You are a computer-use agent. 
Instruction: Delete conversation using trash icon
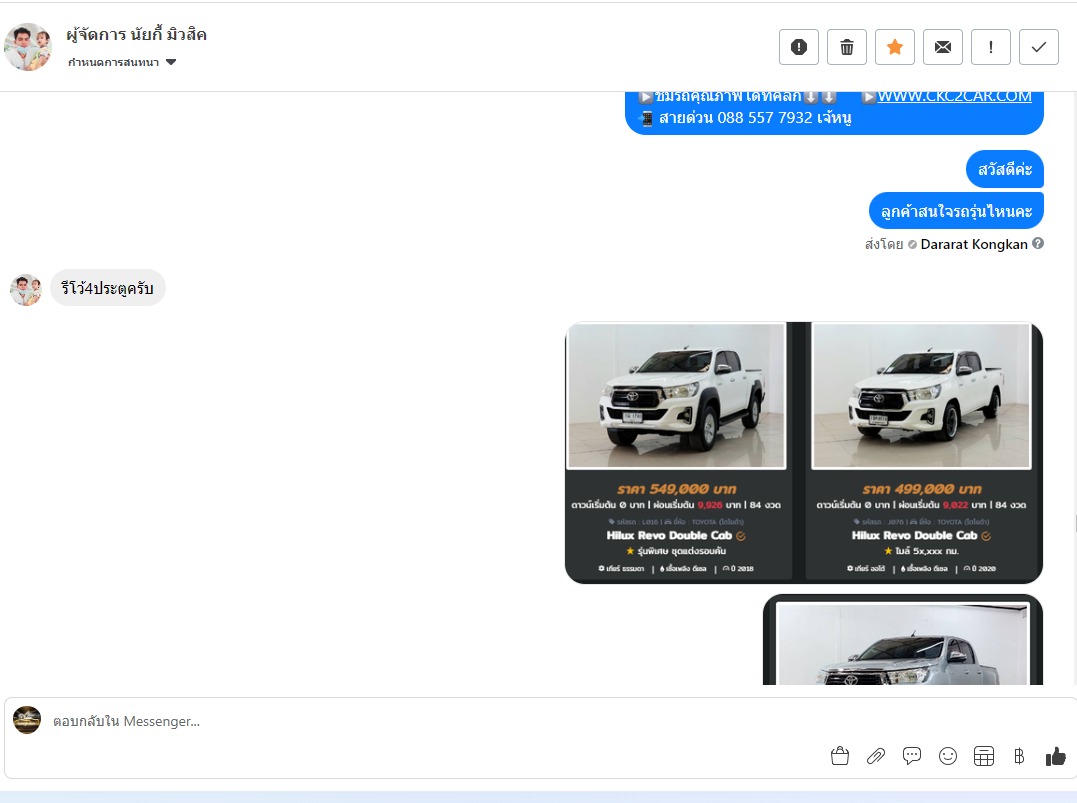click(847, 47)
